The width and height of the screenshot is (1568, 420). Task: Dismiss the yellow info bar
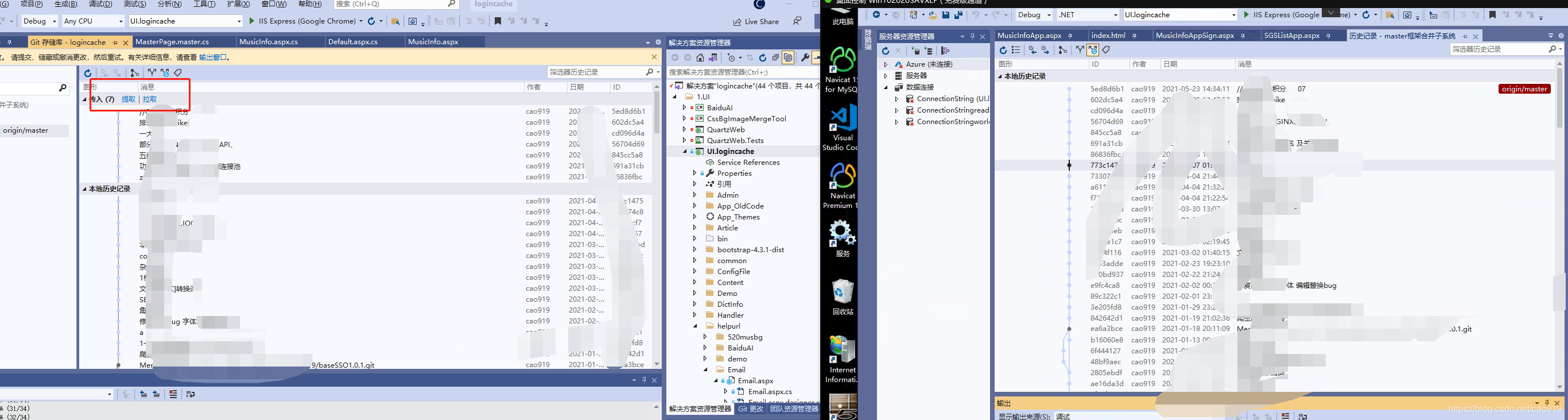654,57
